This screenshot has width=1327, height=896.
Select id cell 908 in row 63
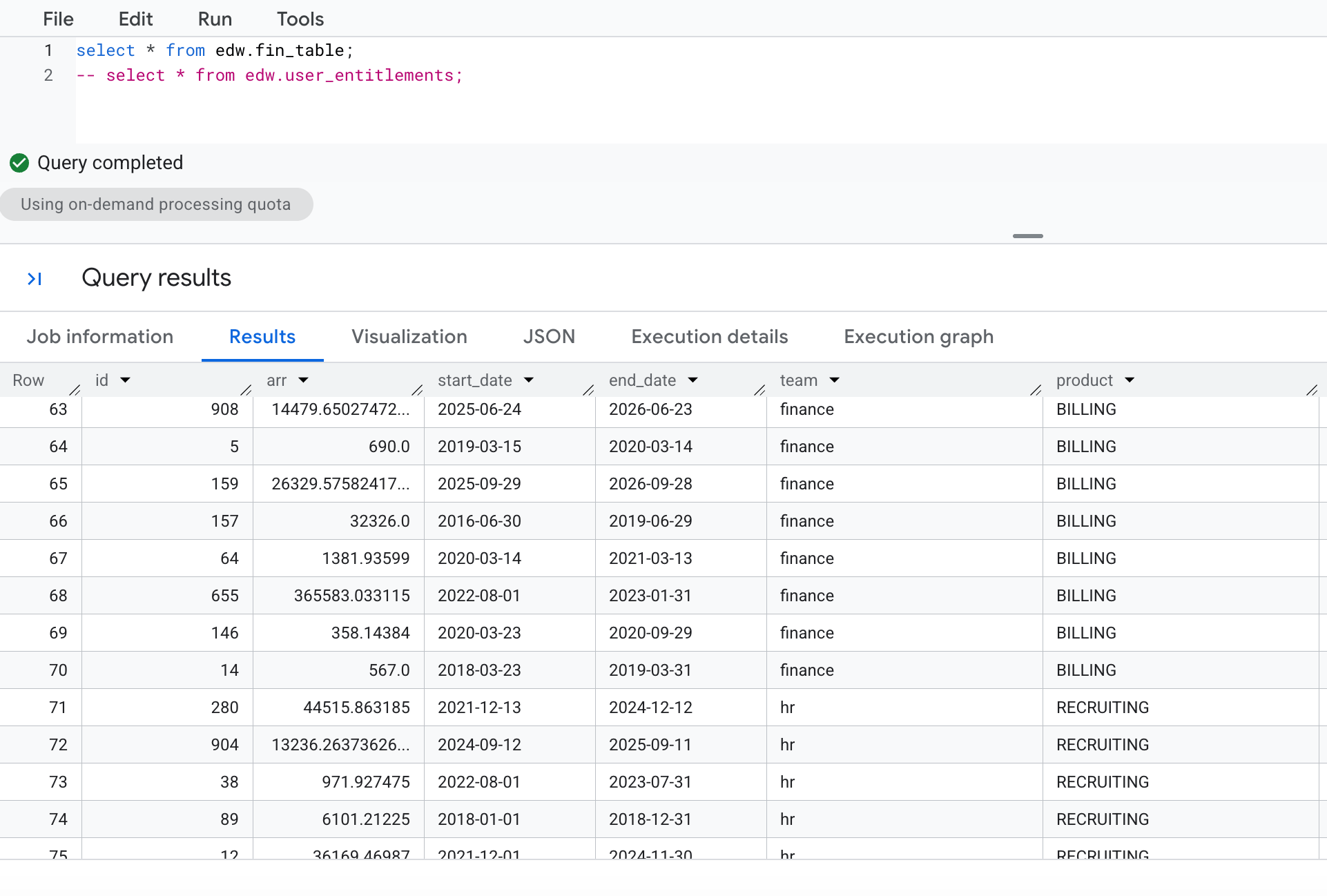coord(225,409)
